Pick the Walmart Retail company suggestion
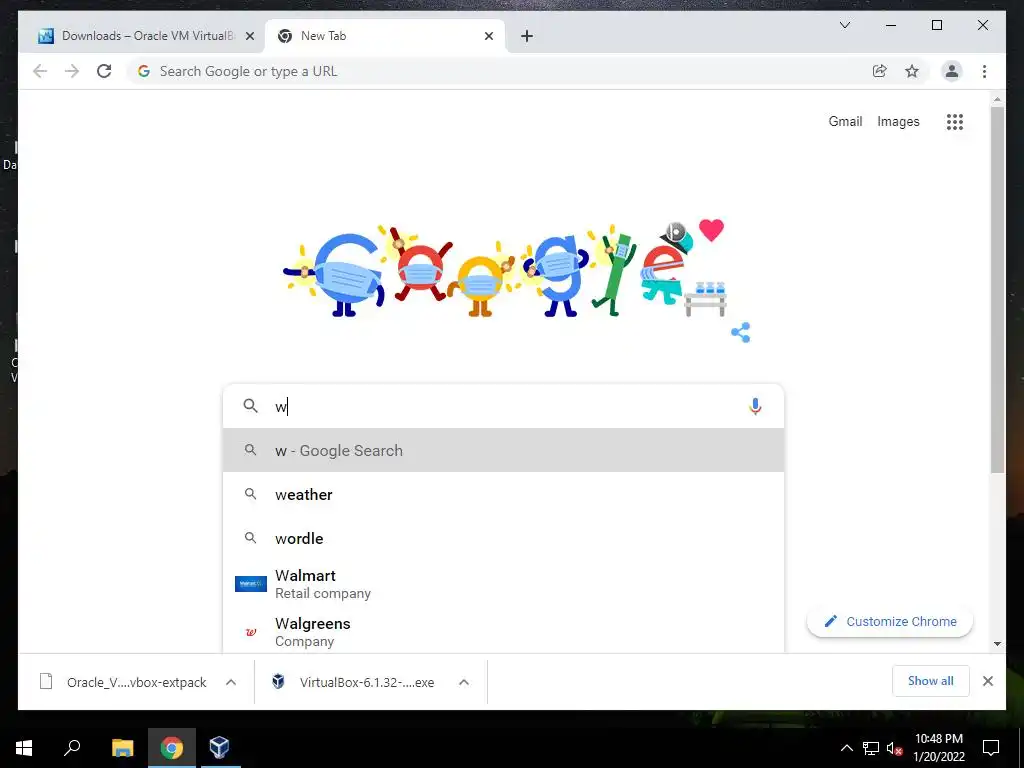The width and height of the screenshot is (1024, 768). (504, 584)
